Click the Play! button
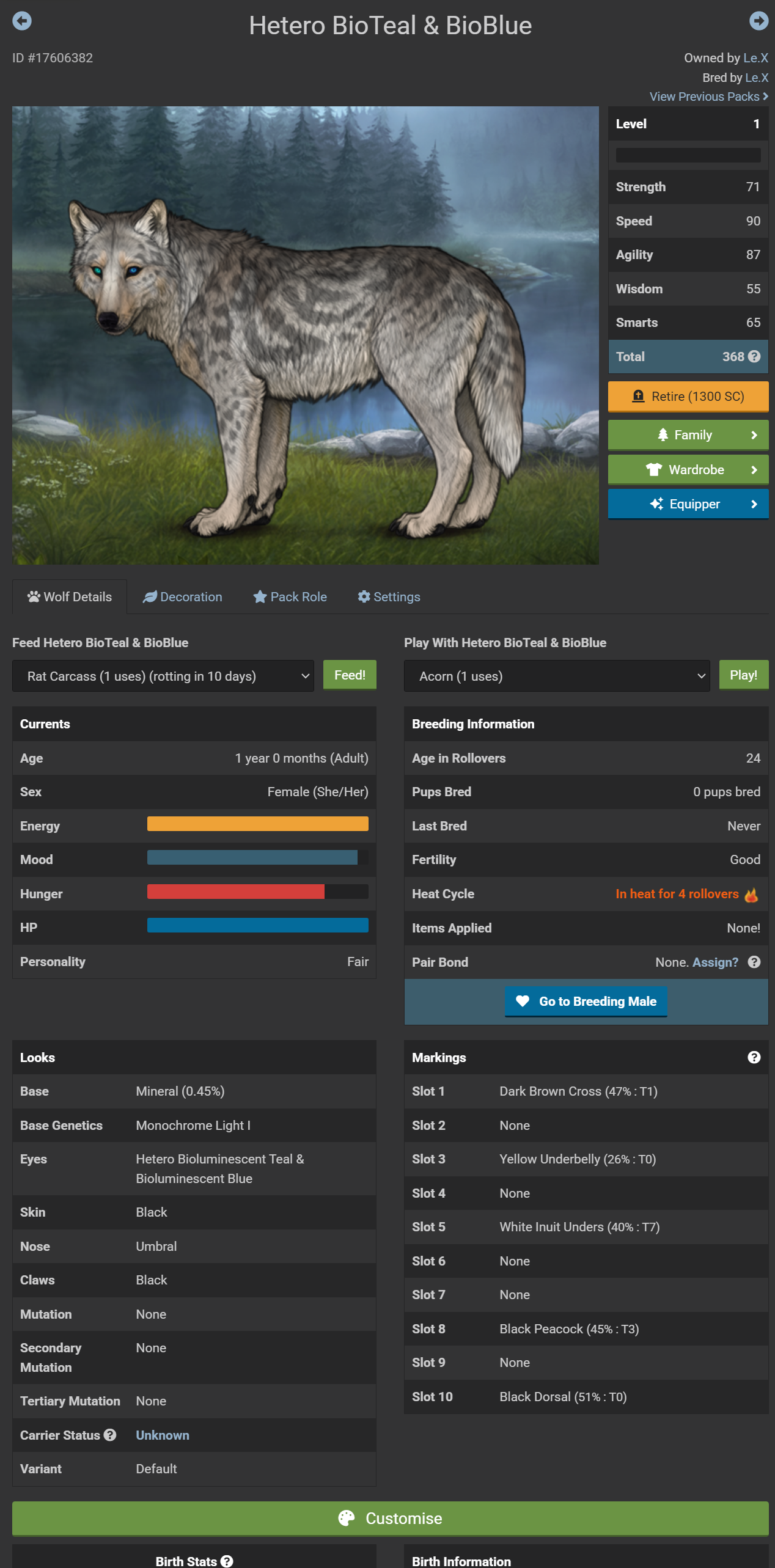Image resolution: width=775 pixels, height=1568 pixels. [x=744, y=675]
